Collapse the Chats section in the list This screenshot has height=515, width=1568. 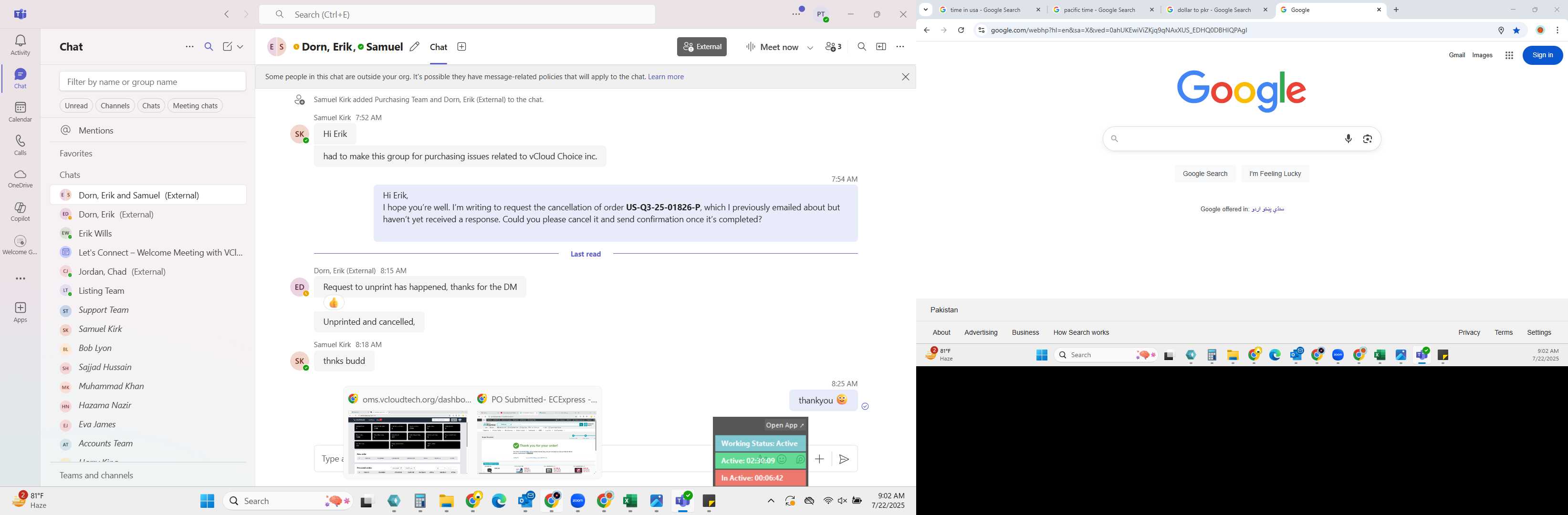[70, 175]
